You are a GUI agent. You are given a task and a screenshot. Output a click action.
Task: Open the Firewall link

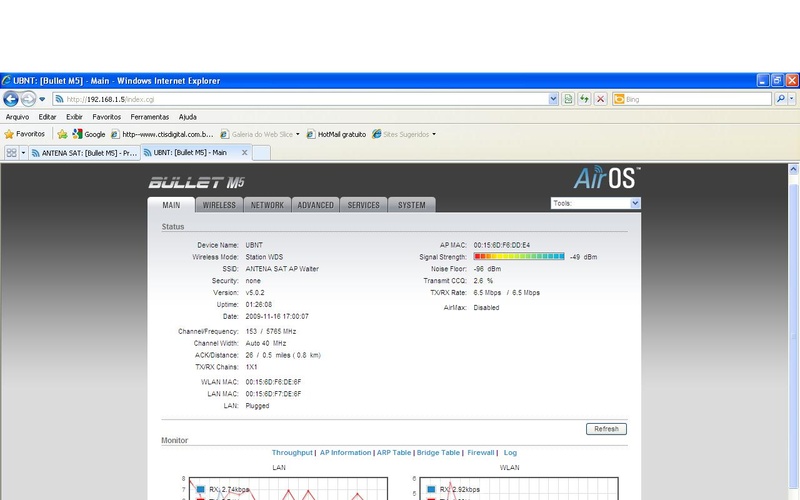click(x=481, y=453)
